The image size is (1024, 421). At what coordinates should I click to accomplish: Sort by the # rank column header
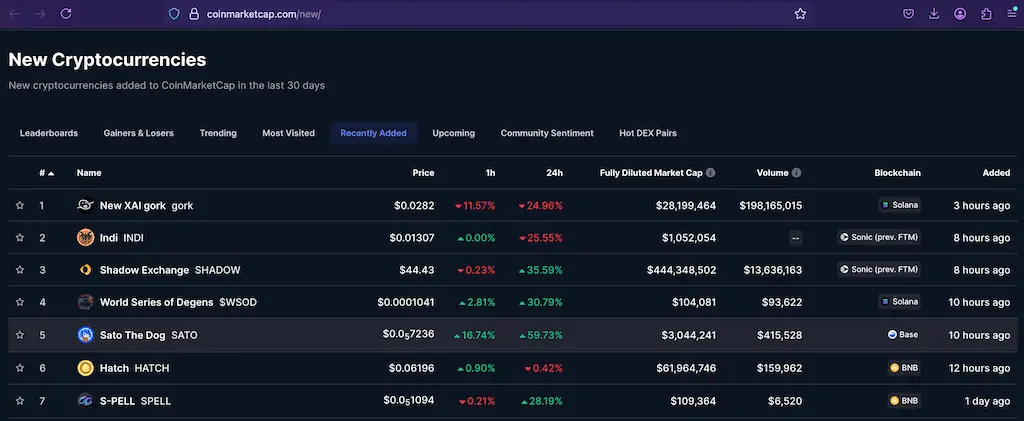[46, 173]
